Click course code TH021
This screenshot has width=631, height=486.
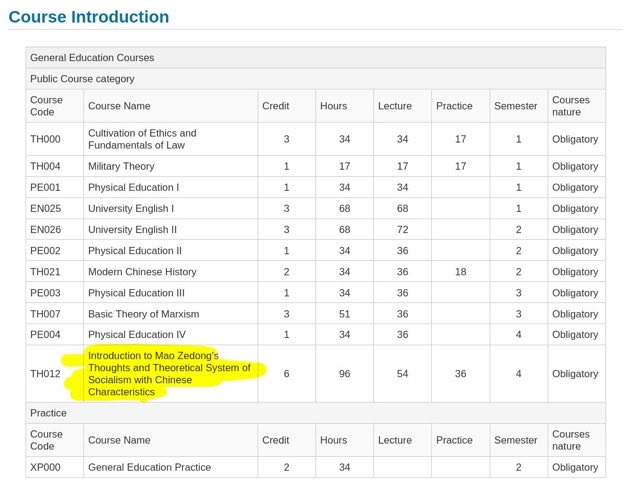pyautogui.click(x=45, y=272)
